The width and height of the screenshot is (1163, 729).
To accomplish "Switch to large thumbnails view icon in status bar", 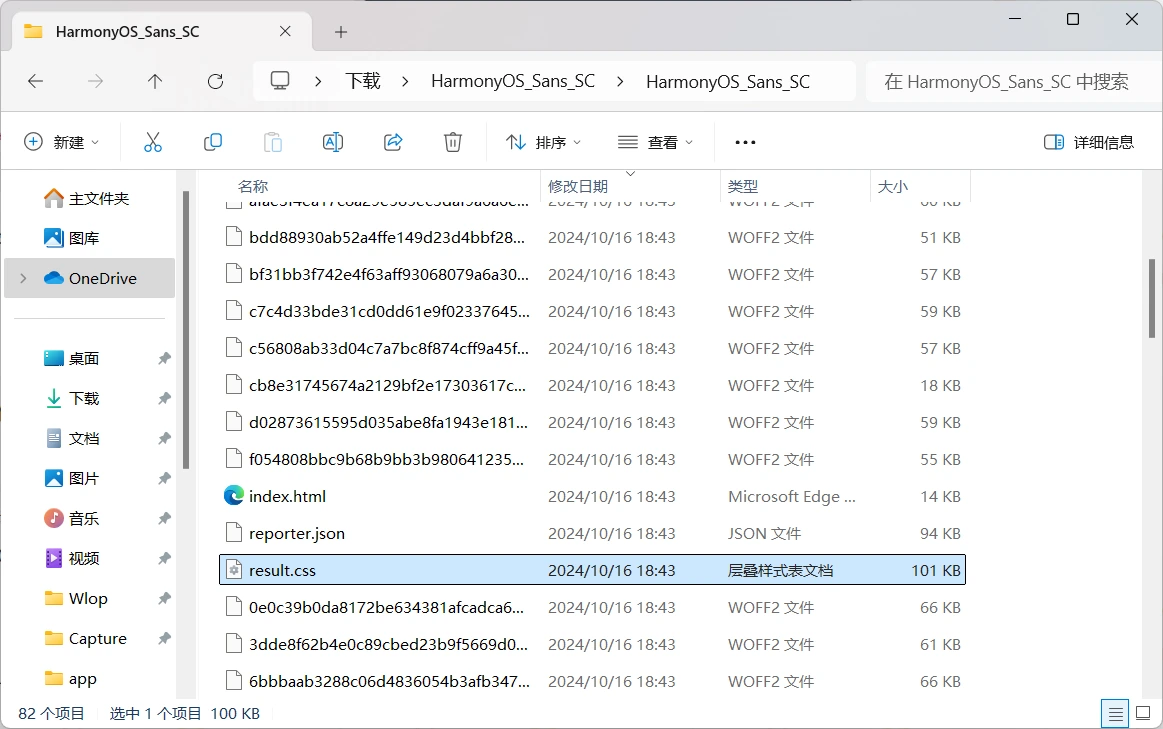I will 1143,713.
